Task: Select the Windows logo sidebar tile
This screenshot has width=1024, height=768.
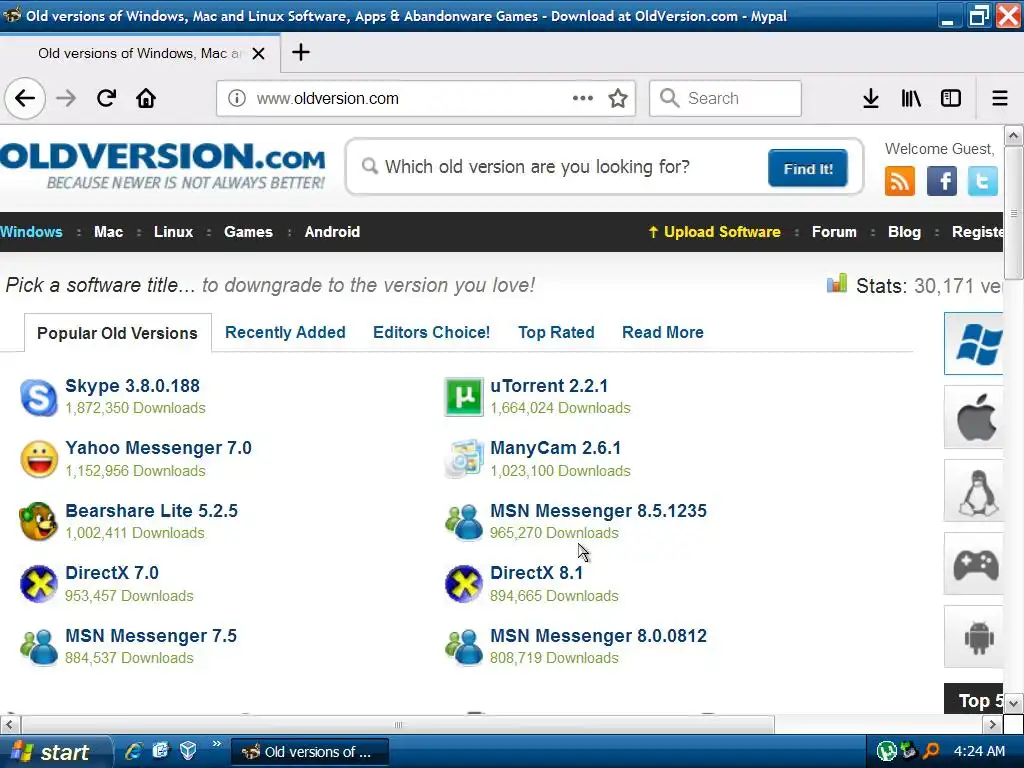Action: [x=974, y=344]
